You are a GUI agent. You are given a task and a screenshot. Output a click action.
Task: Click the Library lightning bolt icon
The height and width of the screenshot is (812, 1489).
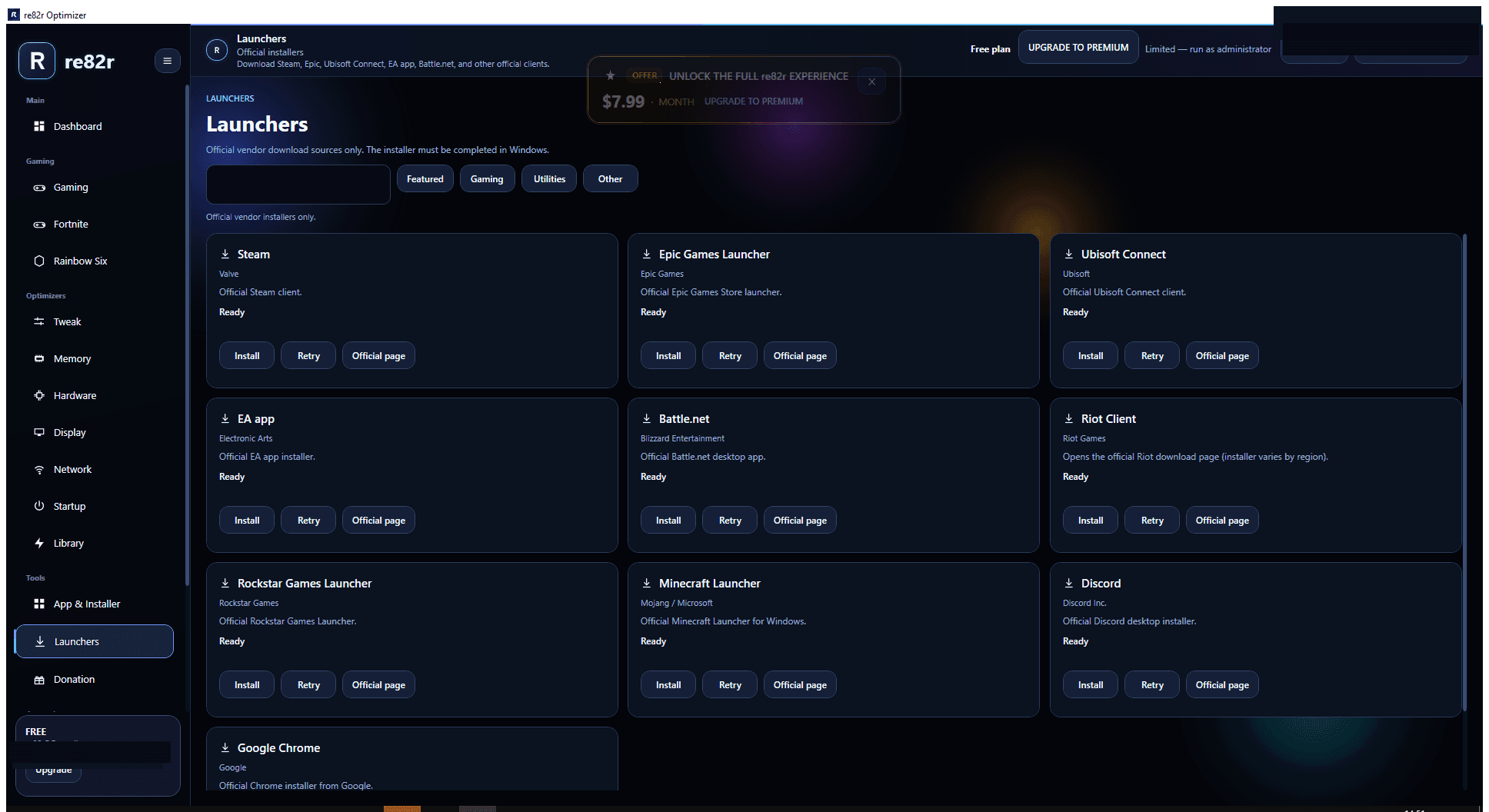click(x=39, y=543)
